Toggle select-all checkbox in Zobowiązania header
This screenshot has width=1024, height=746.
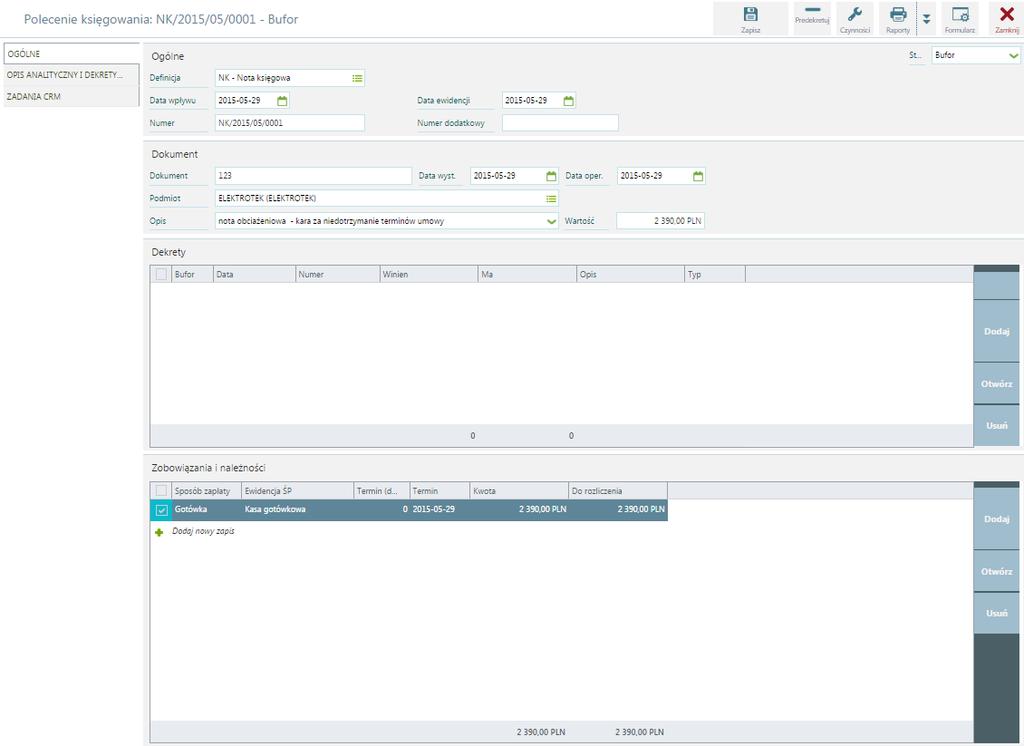click(x=161, y=491)
